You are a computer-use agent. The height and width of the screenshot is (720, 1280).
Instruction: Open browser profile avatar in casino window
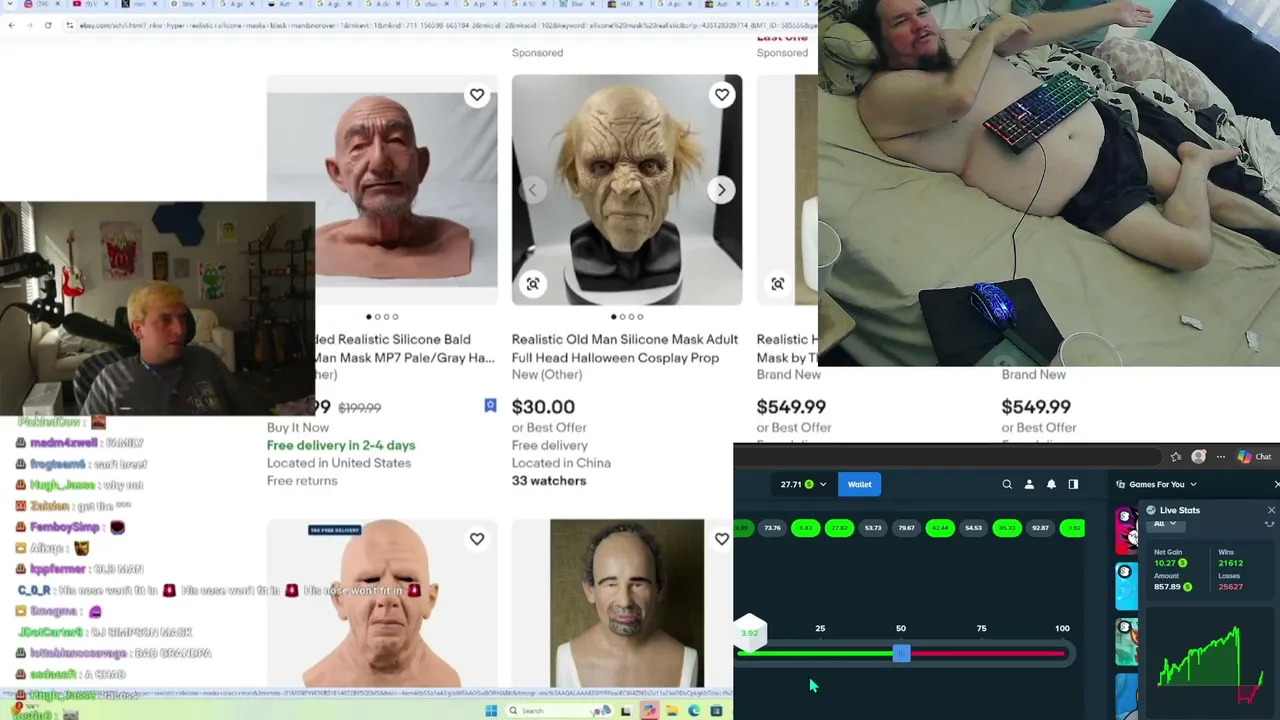(x=1199, y=457)
